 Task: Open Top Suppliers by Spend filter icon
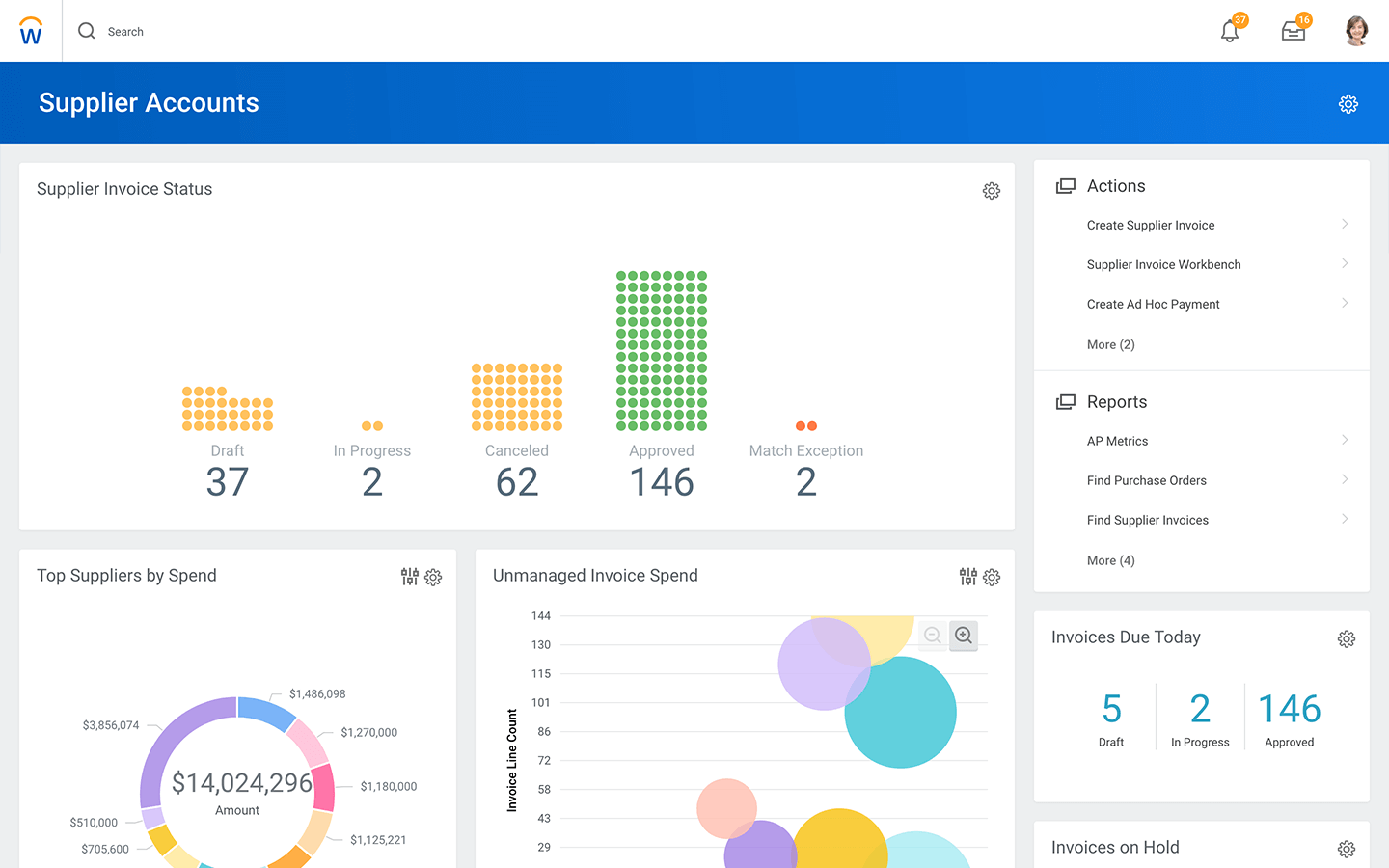[410, 577]
